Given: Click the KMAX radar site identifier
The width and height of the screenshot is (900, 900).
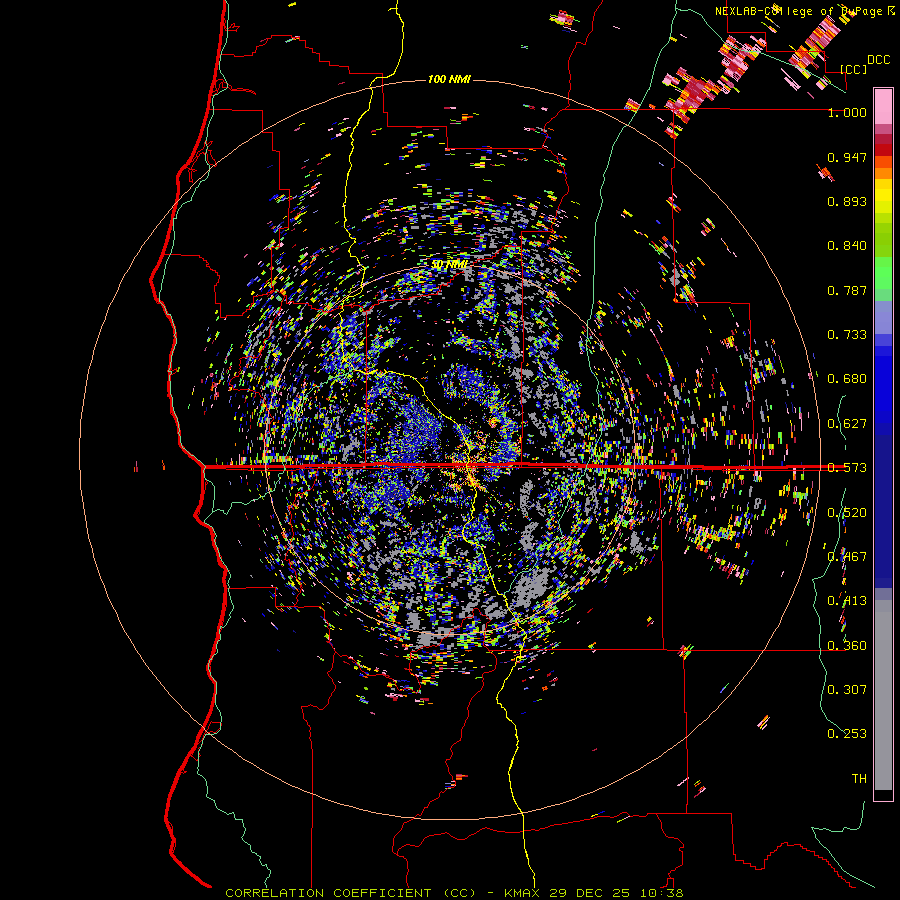Looking at the screenshot, I should click(x=523, y=893).
